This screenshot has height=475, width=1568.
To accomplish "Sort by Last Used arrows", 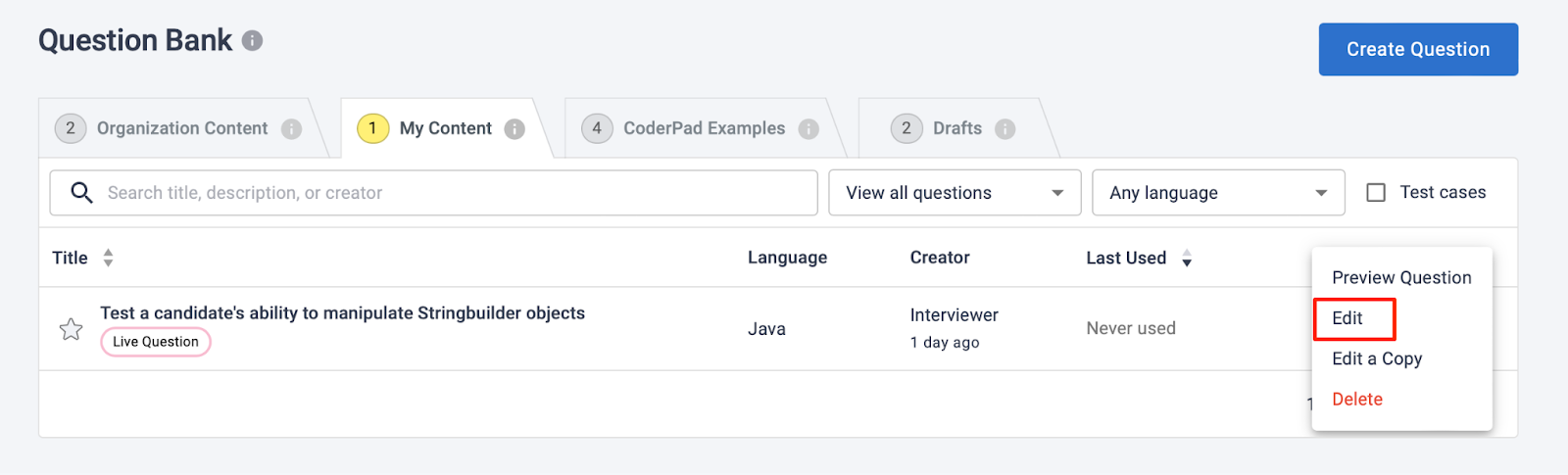I will click(x=1187, y=258).
